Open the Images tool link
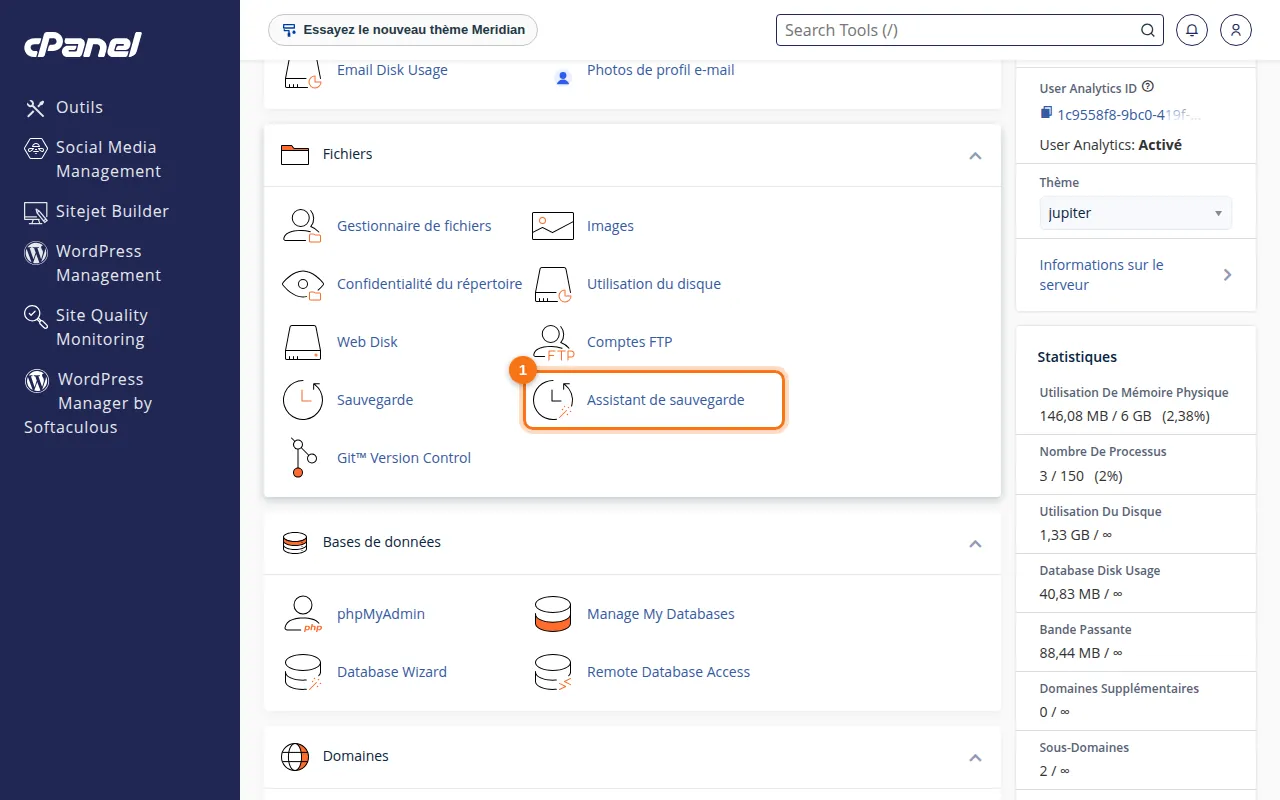Image resolution: width=1280 pixels, height=800 pixels. click(610, 226)
